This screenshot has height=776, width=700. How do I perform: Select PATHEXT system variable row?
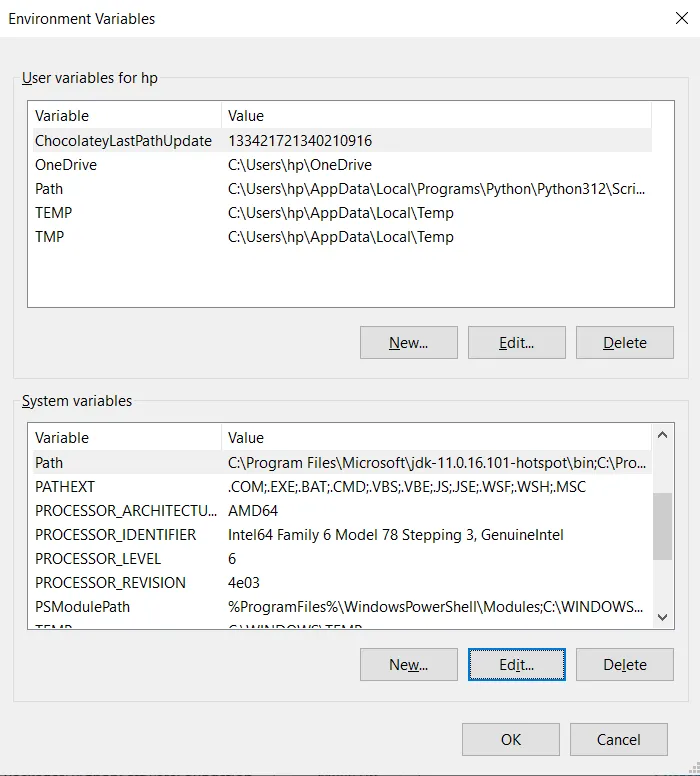pos(65,487)
